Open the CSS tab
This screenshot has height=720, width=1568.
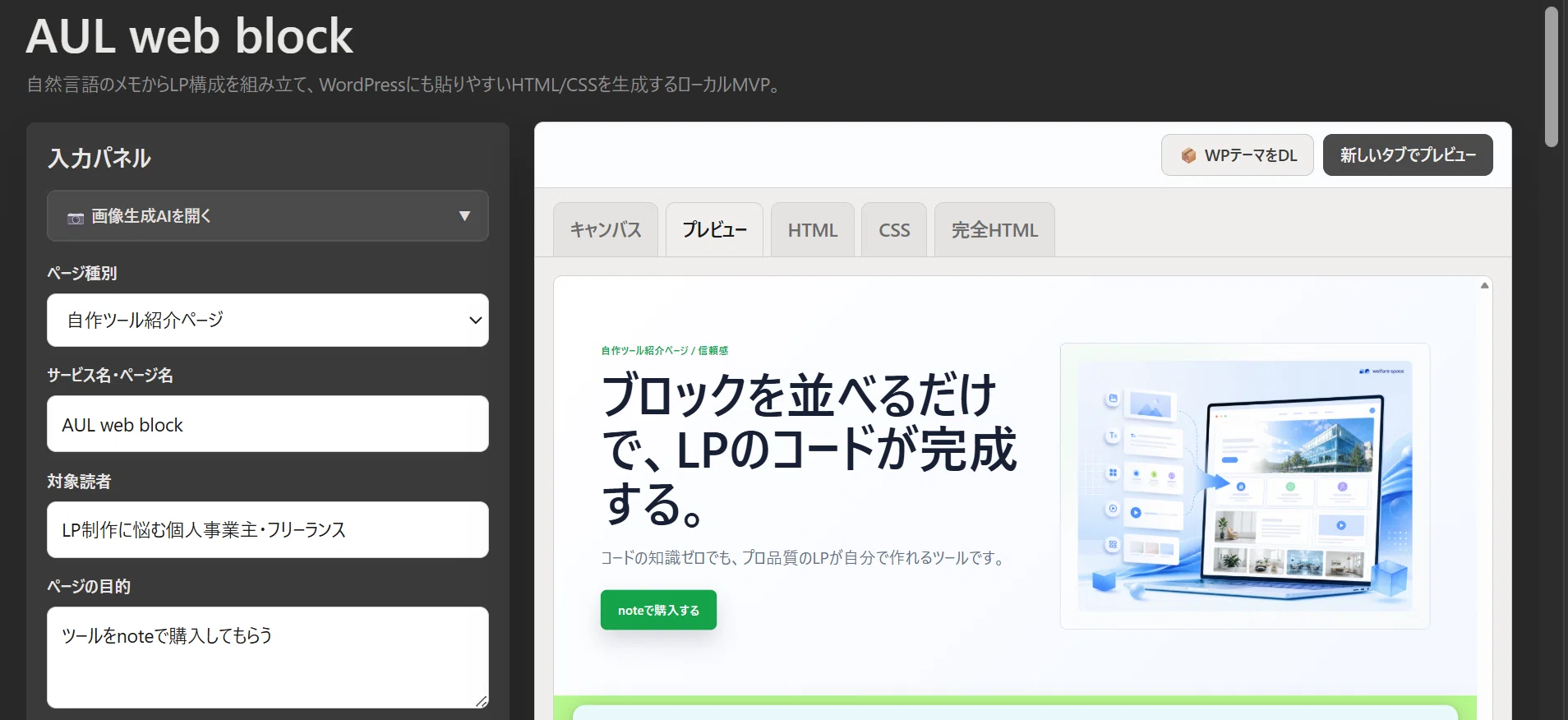click(894, 230)
